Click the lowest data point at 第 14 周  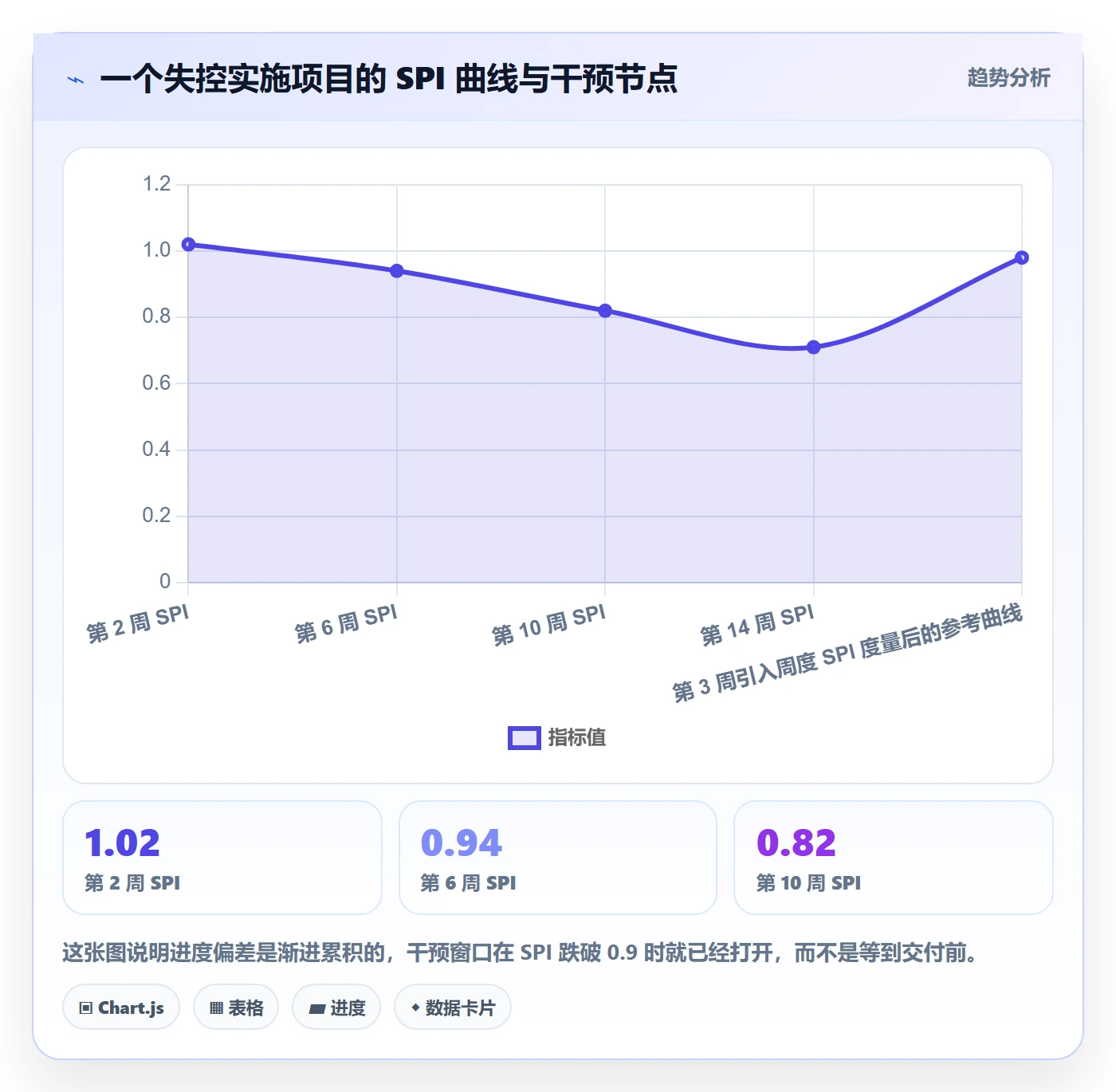tap(813, 348)
